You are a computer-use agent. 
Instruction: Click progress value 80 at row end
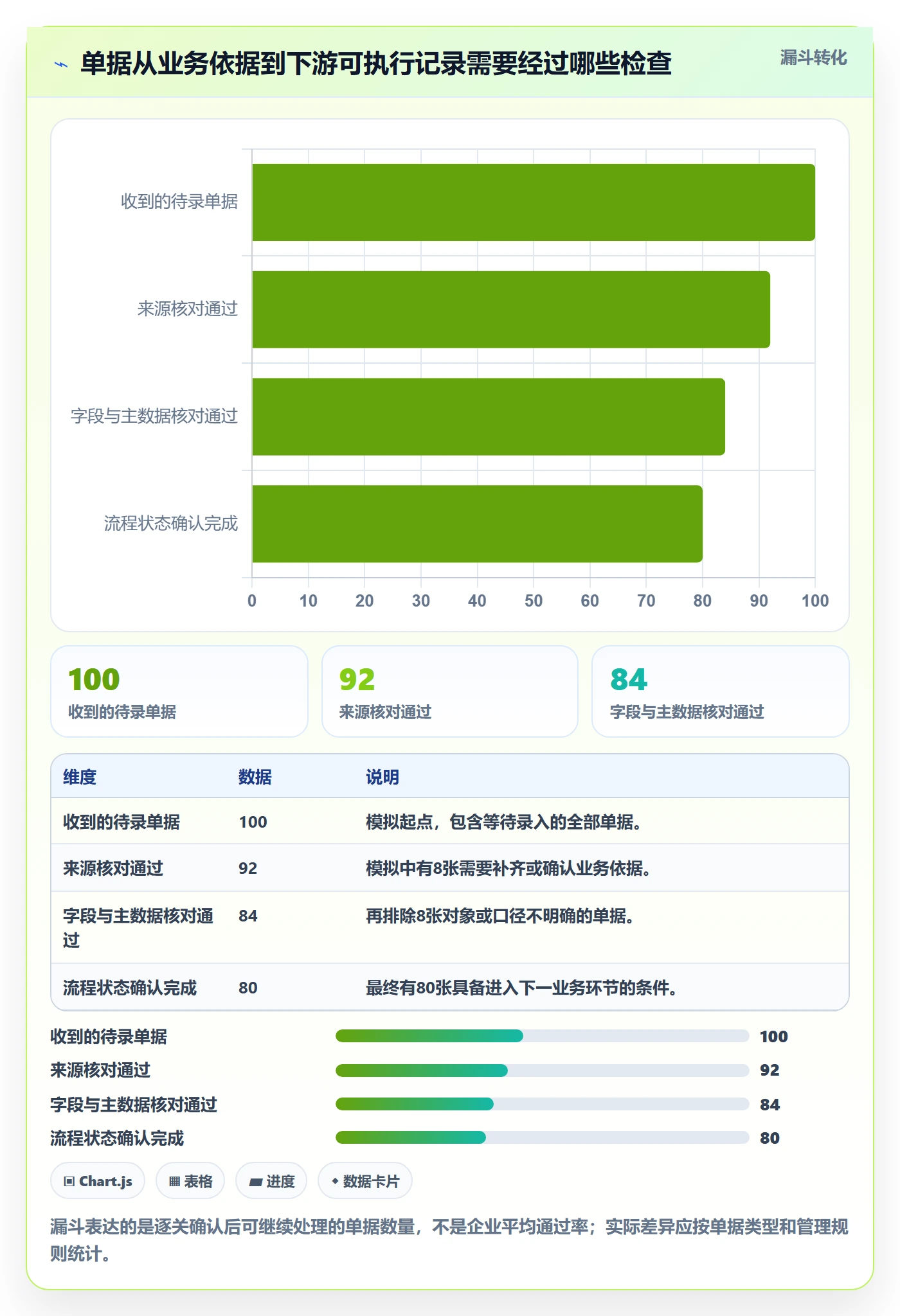[x=770, y=1138]
